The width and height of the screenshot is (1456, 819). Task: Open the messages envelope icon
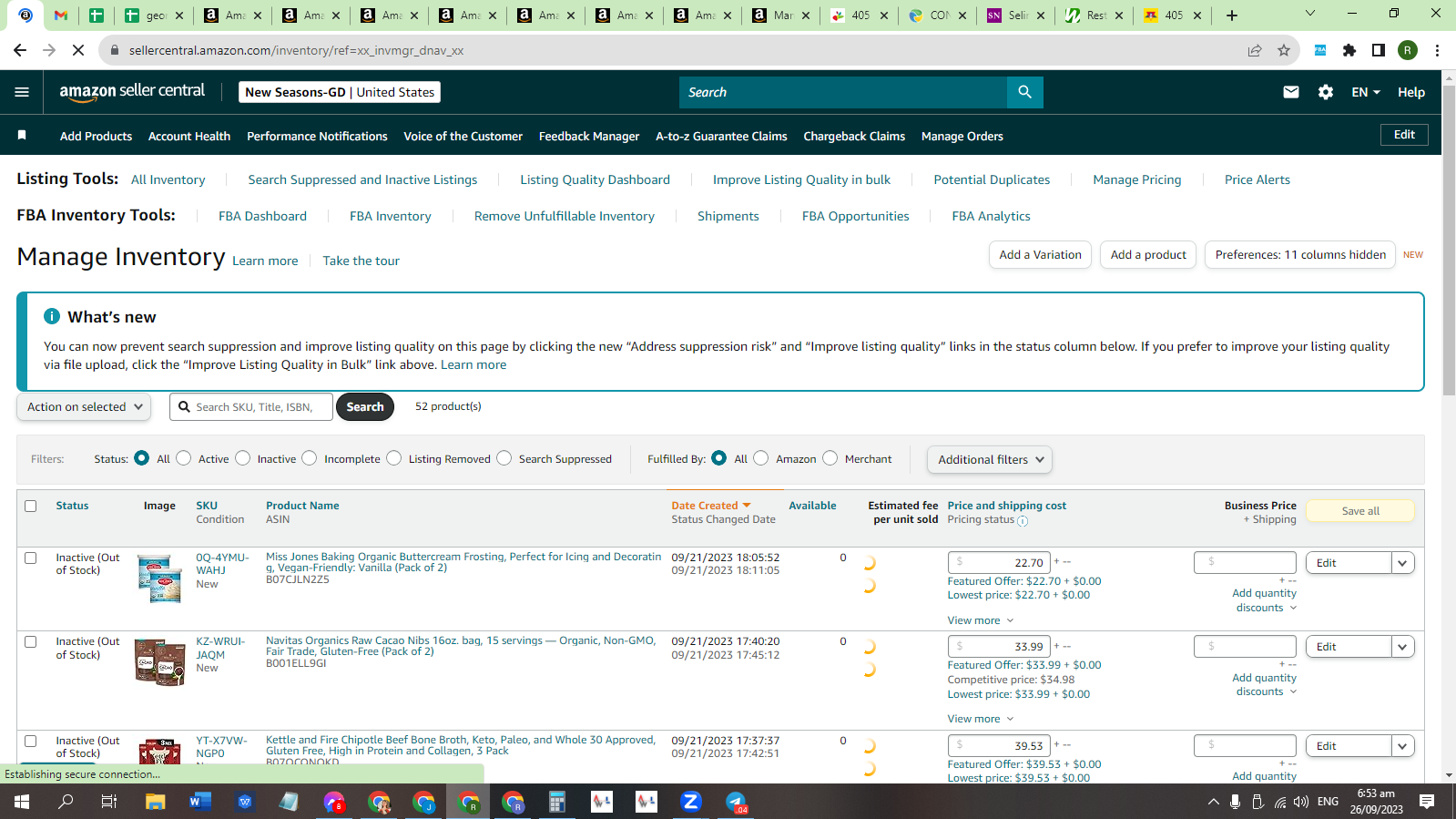(1291, 92)
